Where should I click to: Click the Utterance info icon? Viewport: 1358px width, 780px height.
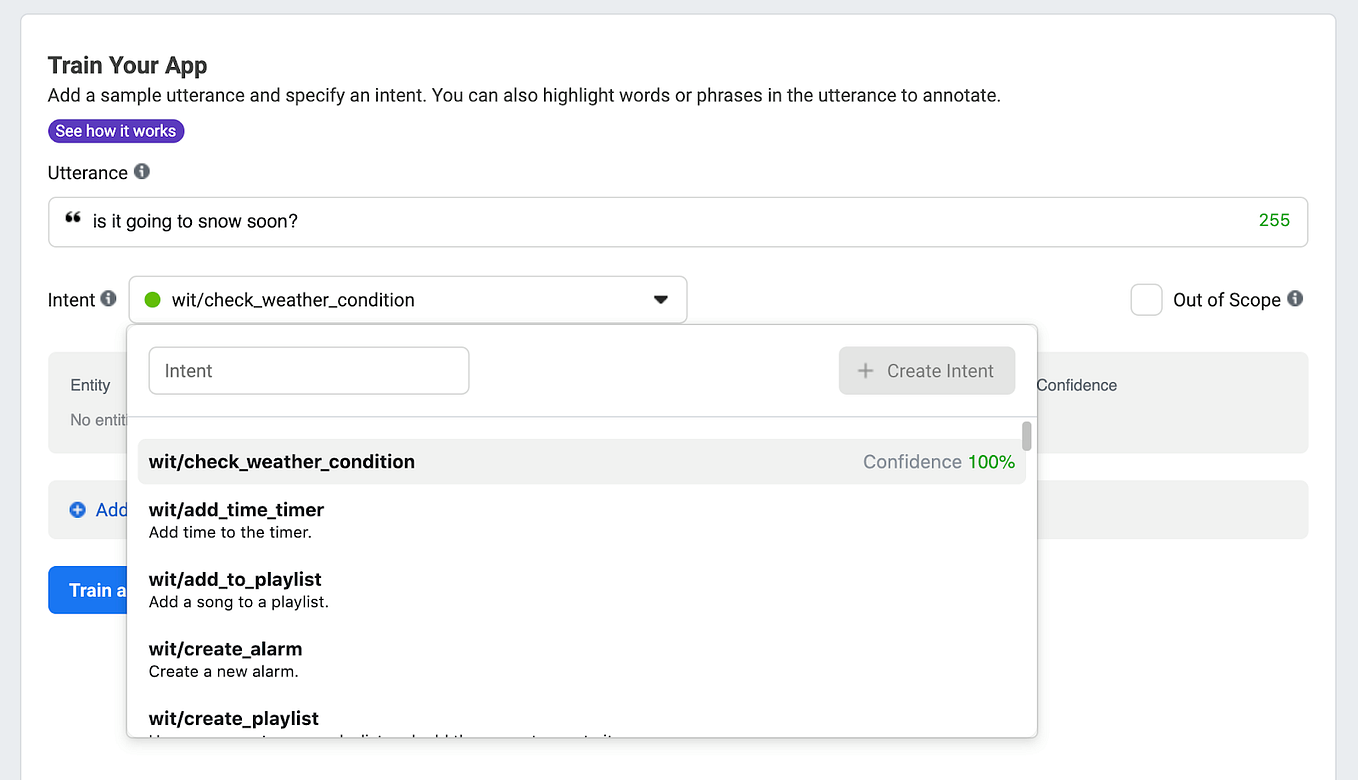pos(141,172)
